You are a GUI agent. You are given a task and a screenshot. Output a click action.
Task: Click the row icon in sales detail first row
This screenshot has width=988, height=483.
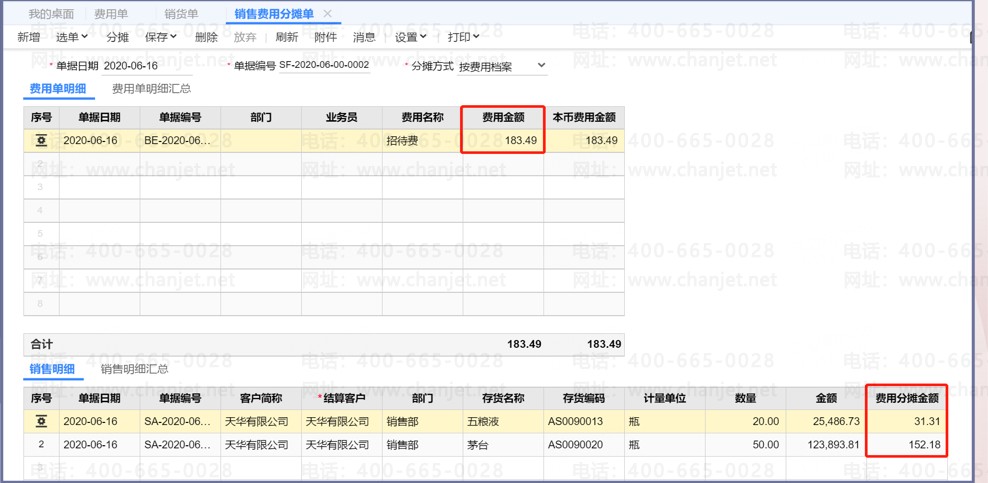click(41, 422)
